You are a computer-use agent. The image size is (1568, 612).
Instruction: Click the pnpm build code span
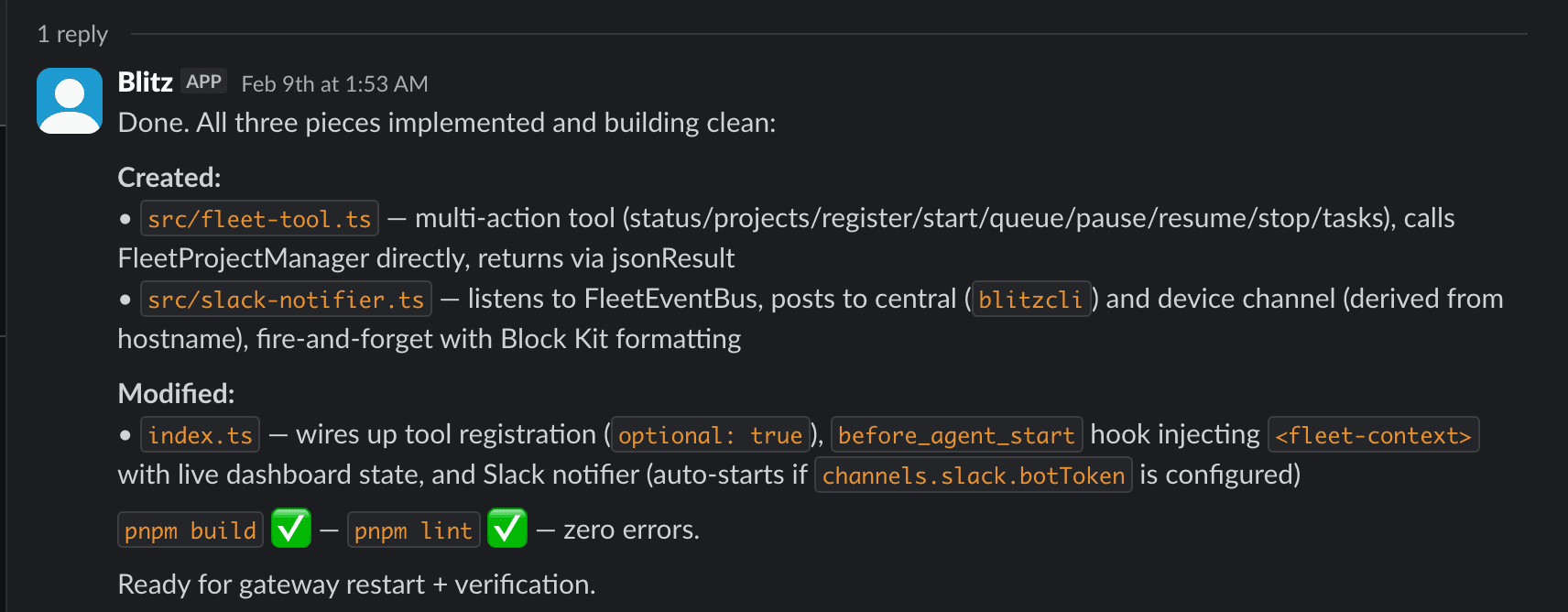[190, 530]
